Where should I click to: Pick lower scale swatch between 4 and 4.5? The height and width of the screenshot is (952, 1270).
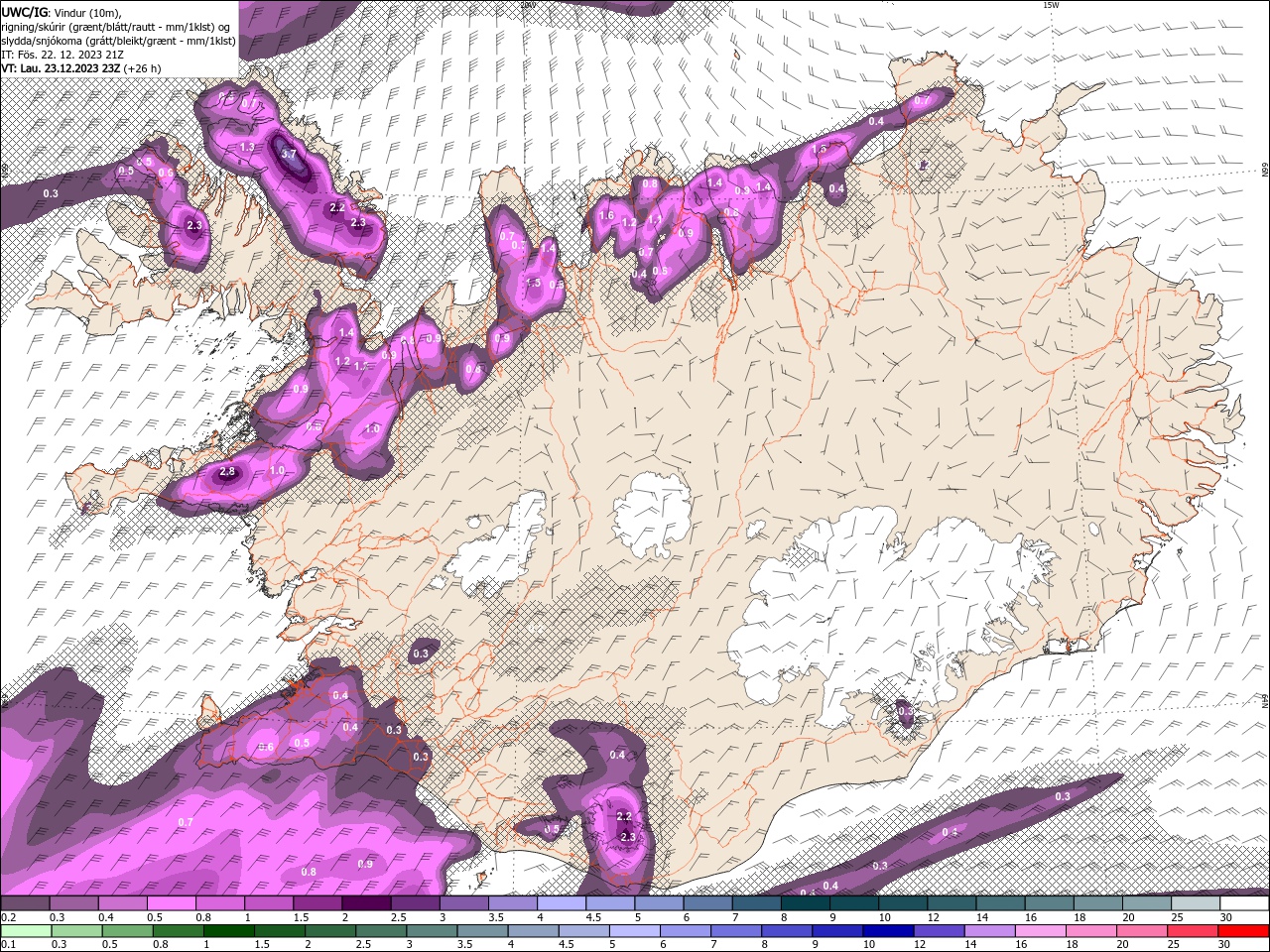click(533, 931)
